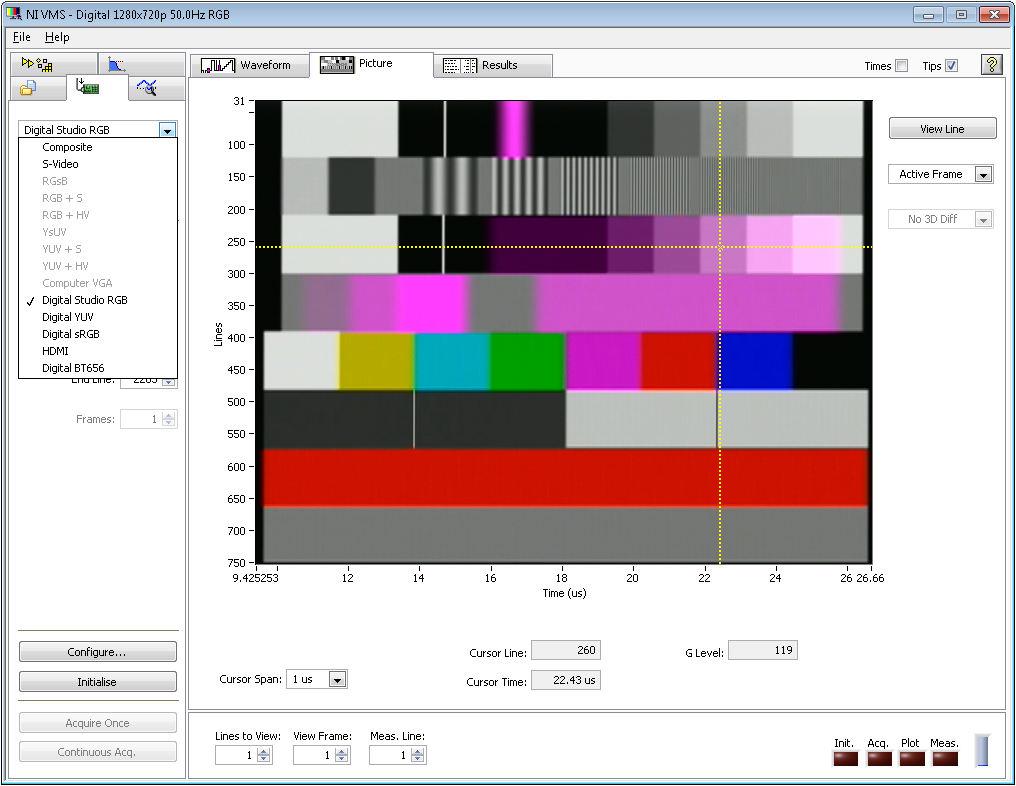The width and height of the screenshot is (1016, 786).
Task: Click the folder files tab icon
Action: (x=28, y=88)
